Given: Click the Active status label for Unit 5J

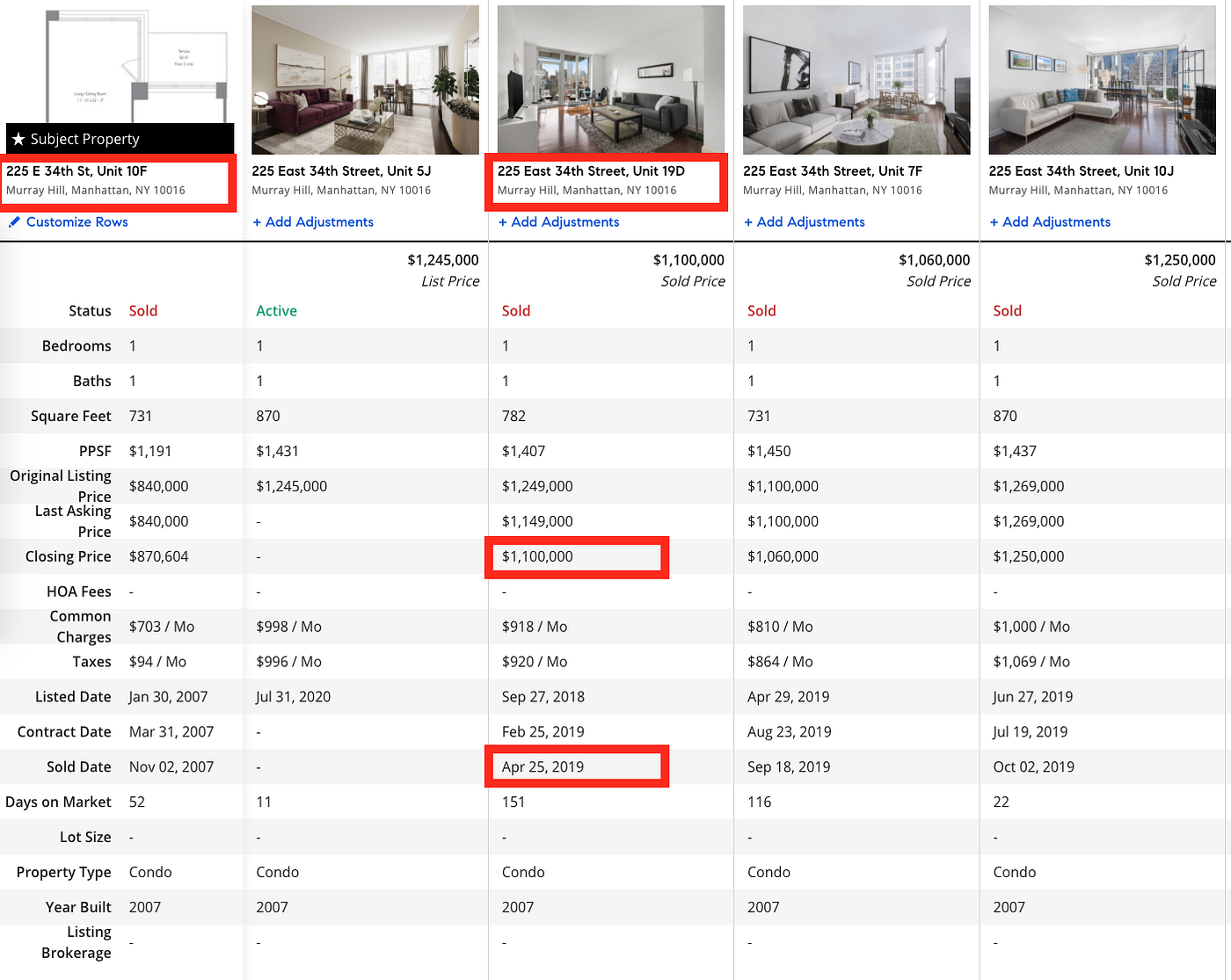Looking at the screenshot, I should [x=276, y=310].
